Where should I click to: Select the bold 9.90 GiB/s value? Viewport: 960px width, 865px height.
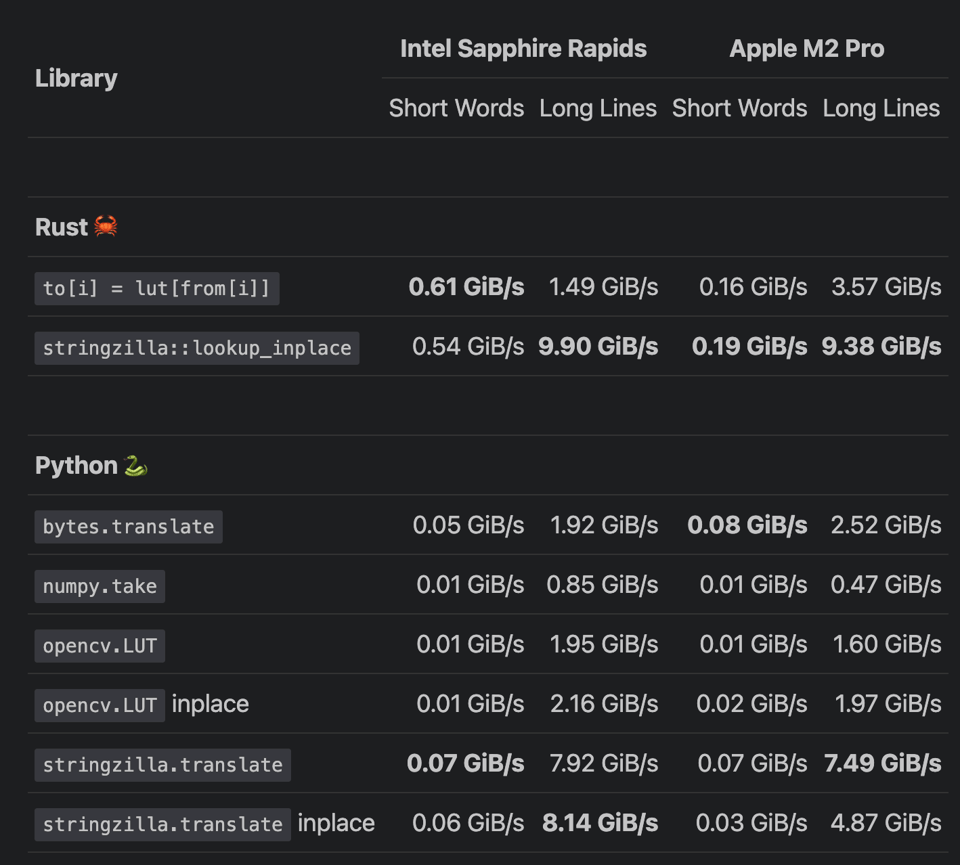(597, 346)
